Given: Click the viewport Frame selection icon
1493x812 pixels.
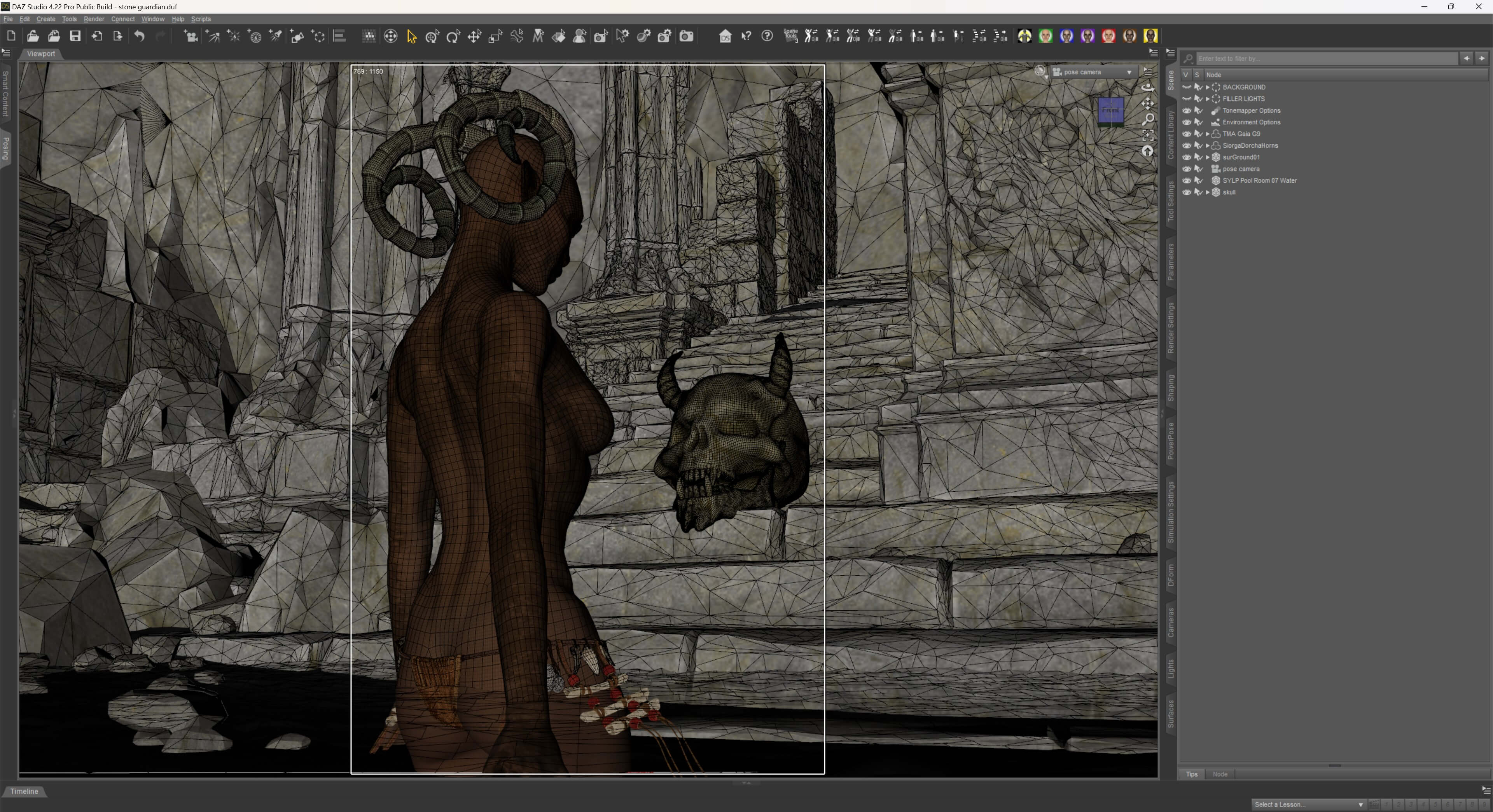Looking at the screenshot, I should click(1148, 135).
